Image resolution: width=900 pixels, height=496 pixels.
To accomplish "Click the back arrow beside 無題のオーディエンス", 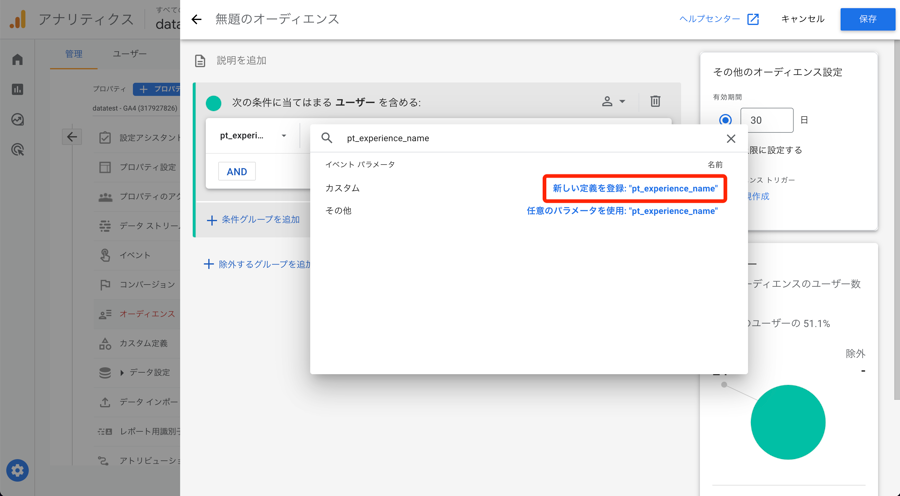I will pos(196,19).
